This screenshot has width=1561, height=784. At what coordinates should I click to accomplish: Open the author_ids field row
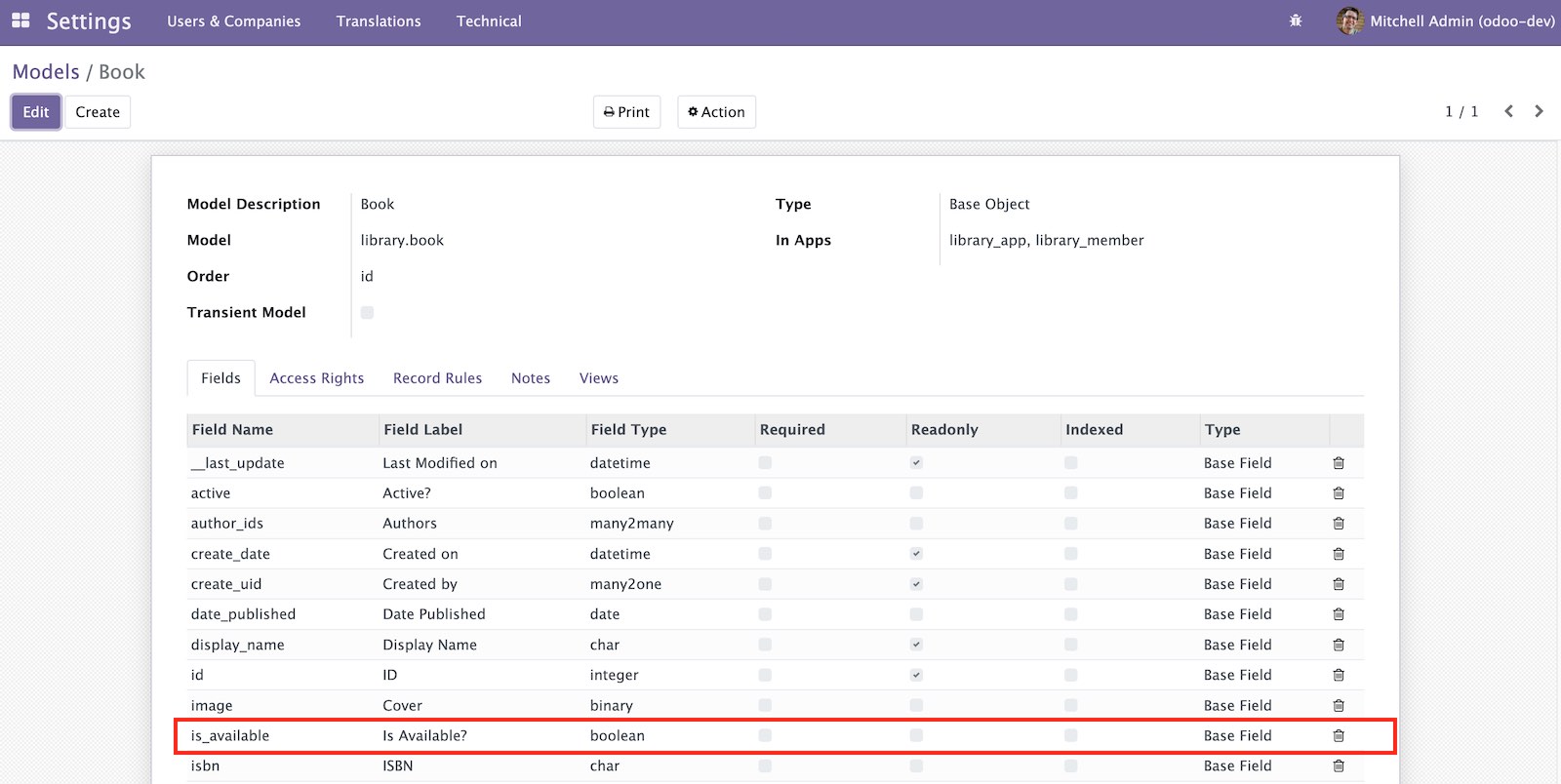[x=776, y=524]
